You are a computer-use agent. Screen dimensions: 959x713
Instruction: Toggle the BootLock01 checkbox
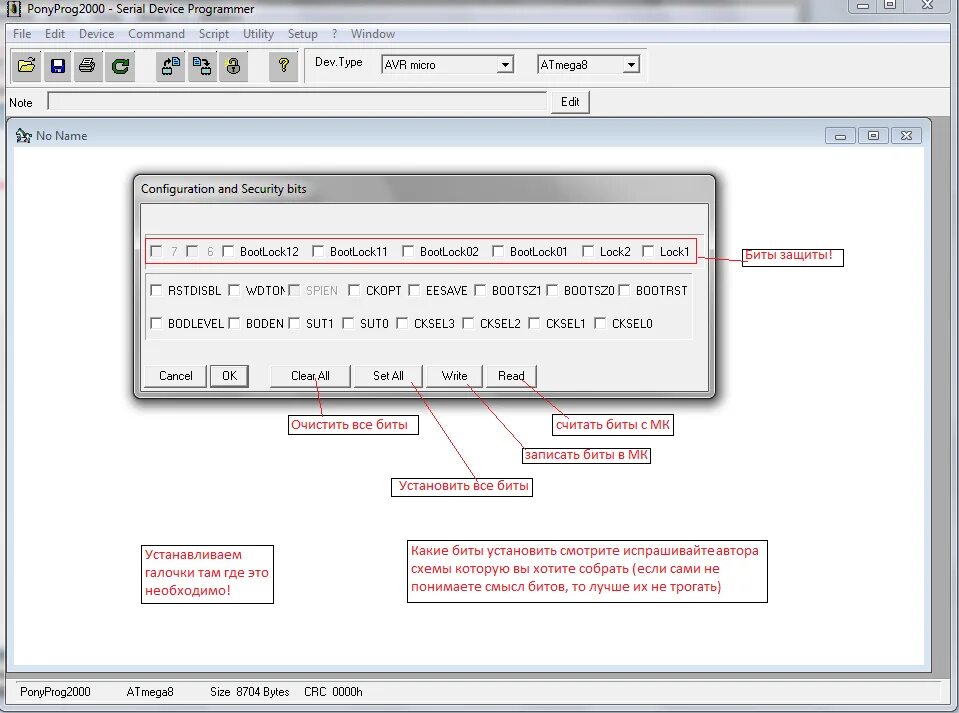[498, 251]
